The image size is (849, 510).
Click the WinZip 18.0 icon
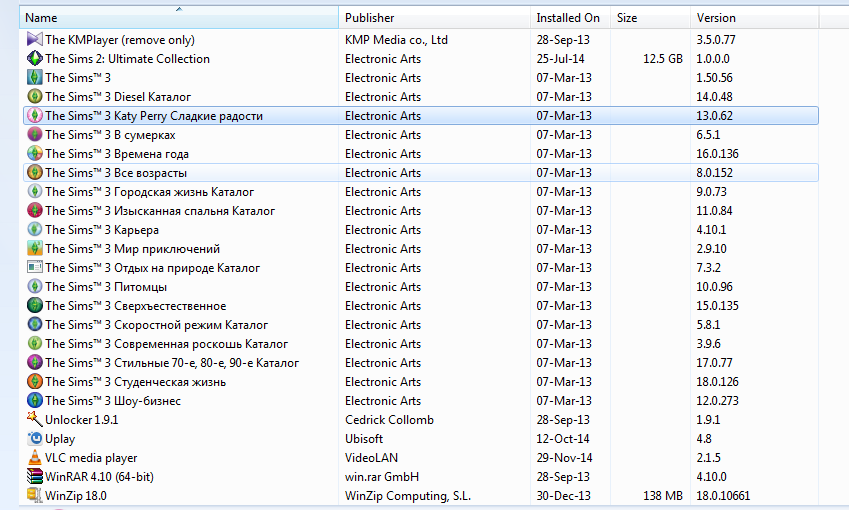(x=35, y=495)
